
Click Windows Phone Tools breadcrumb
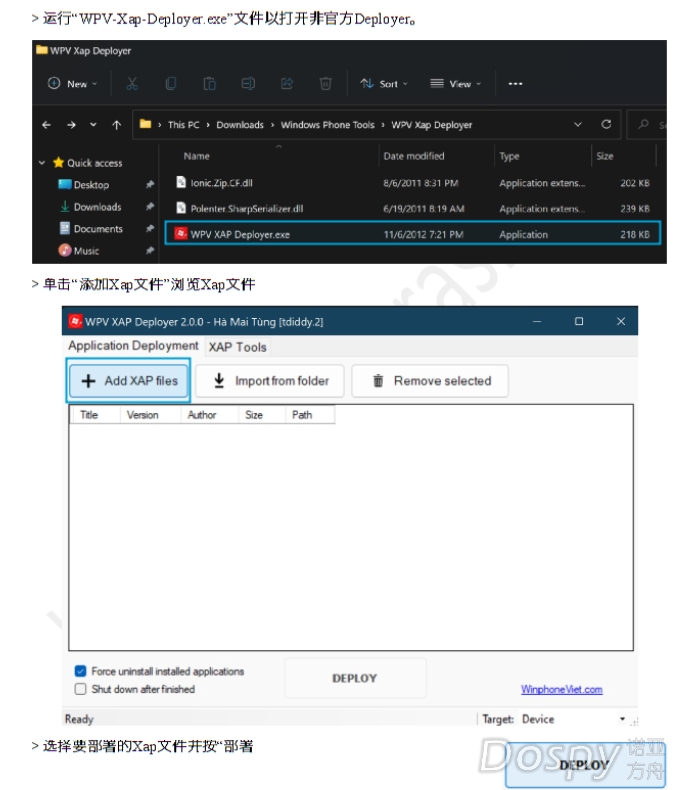[x=327, y=124]
